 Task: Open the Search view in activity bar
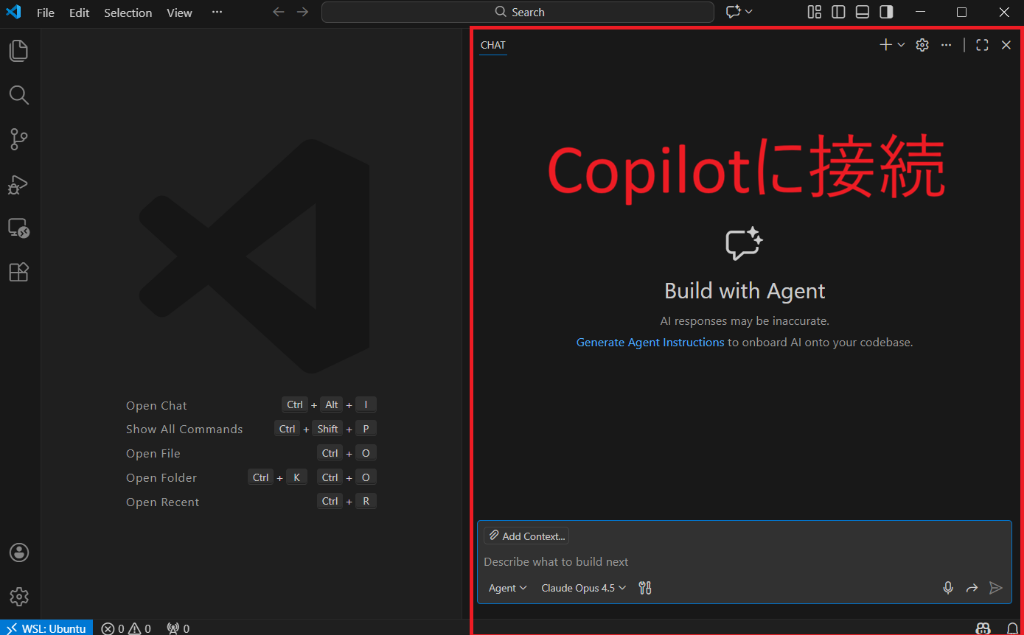pos(19,95)
